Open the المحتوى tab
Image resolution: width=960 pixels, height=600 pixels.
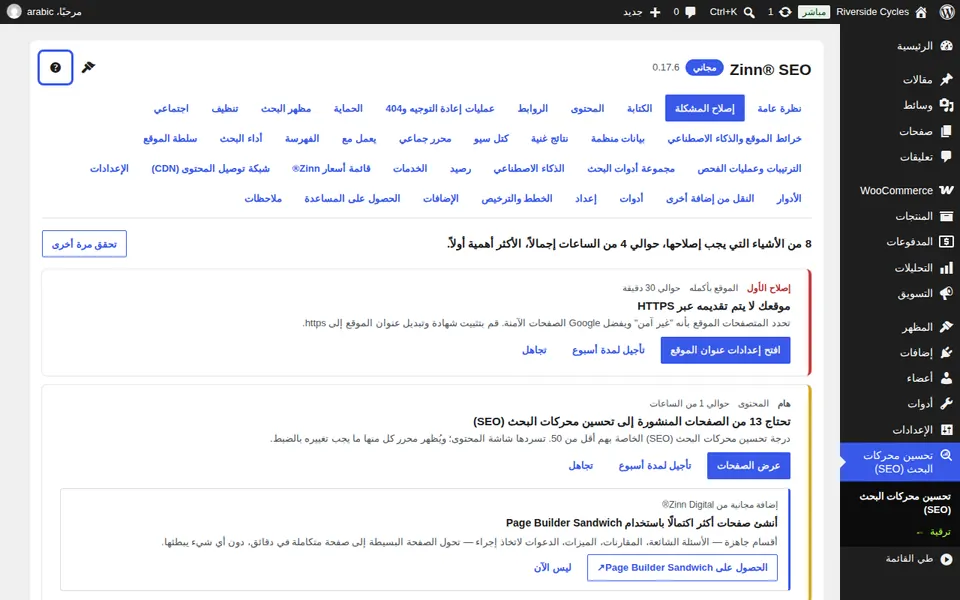coord(587,108)
